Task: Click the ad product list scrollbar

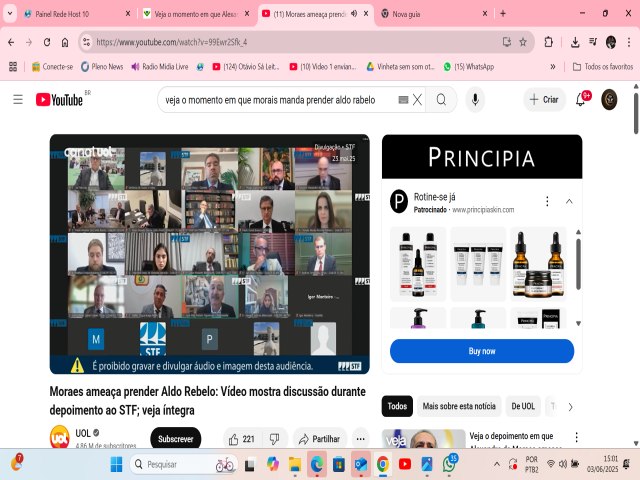Action: pyautogui.click(x=578, y=264)
